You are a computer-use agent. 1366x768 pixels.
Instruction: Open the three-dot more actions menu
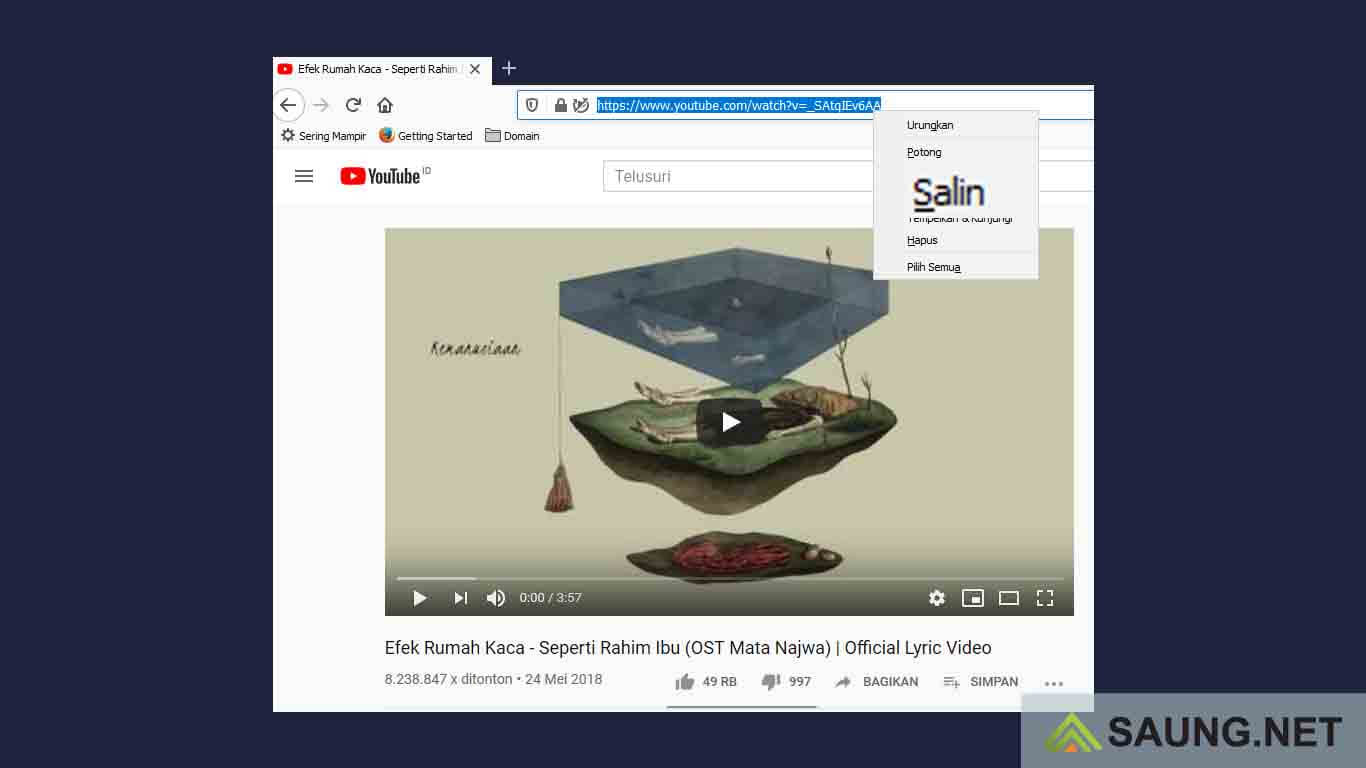pyautogui.click(x=1053, y=684)
